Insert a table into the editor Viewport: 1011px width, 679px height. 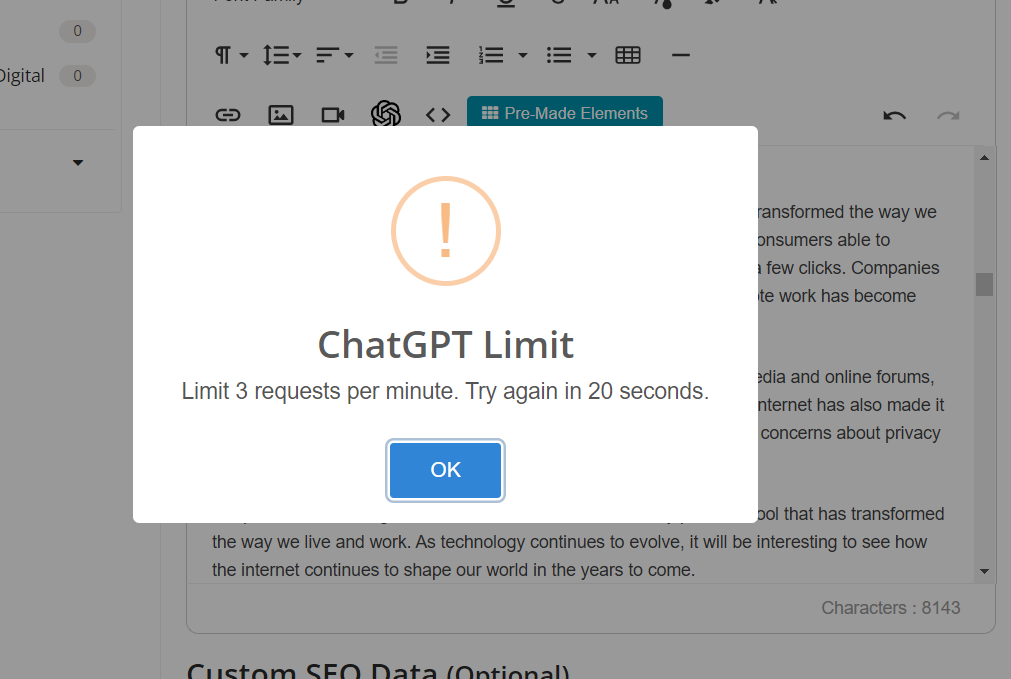627,55
